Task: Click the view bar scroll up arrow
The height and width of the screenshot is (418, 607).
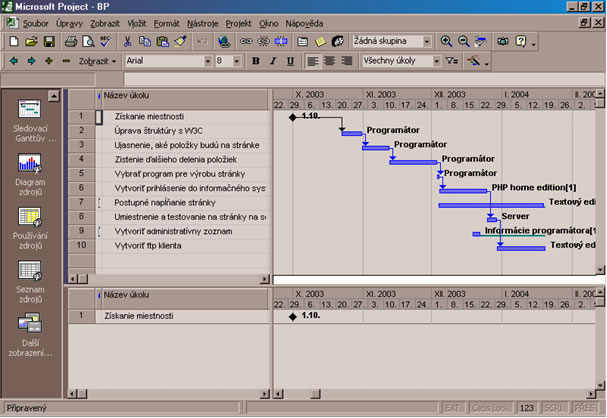Action: (54, 95)
